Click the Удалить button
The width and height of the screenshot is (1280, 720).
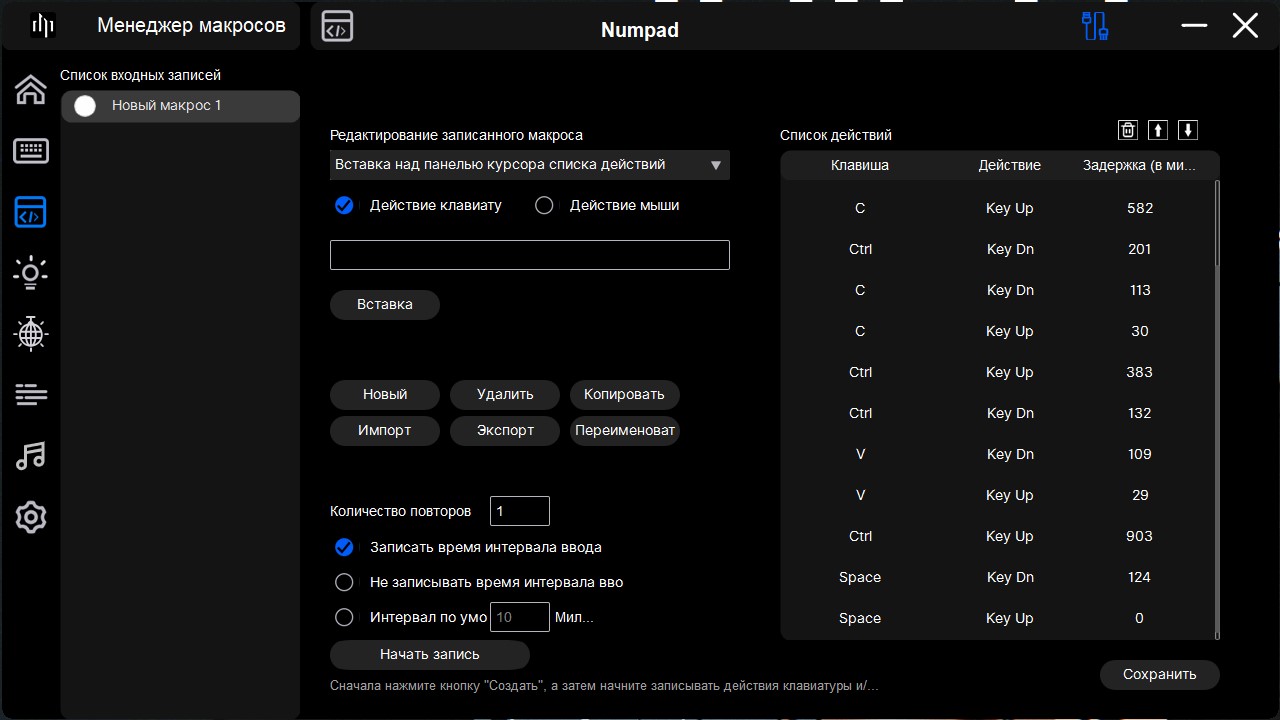tap(505, 395)
